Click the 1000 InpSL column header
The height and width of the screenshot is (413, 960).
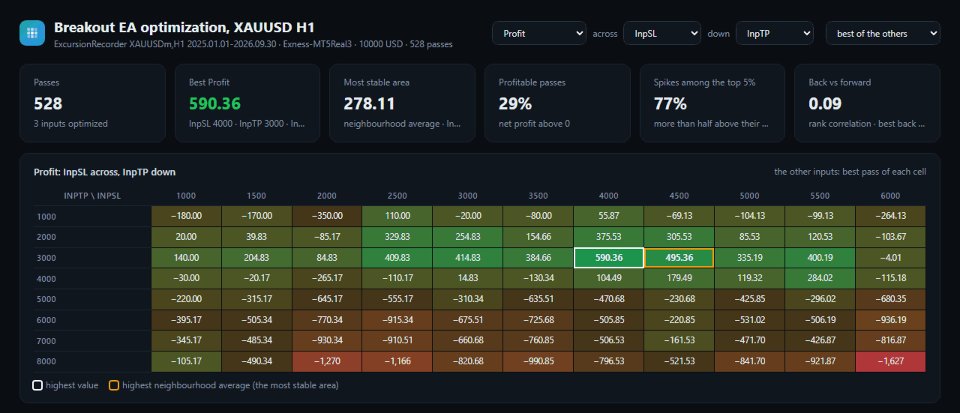(x=186, y=196)
